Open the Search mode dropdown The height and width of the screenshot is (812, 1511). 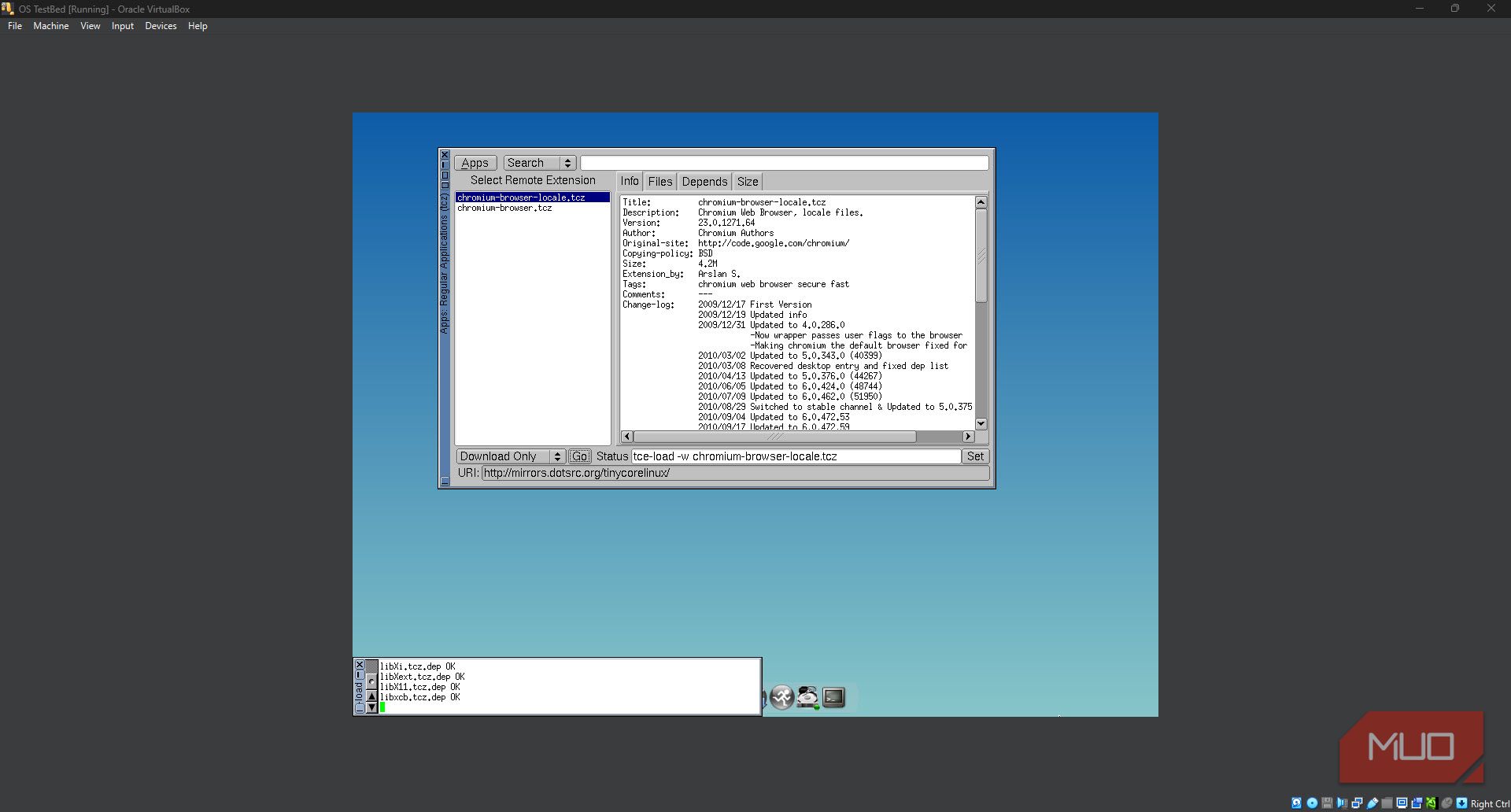(x=540, y=163)
